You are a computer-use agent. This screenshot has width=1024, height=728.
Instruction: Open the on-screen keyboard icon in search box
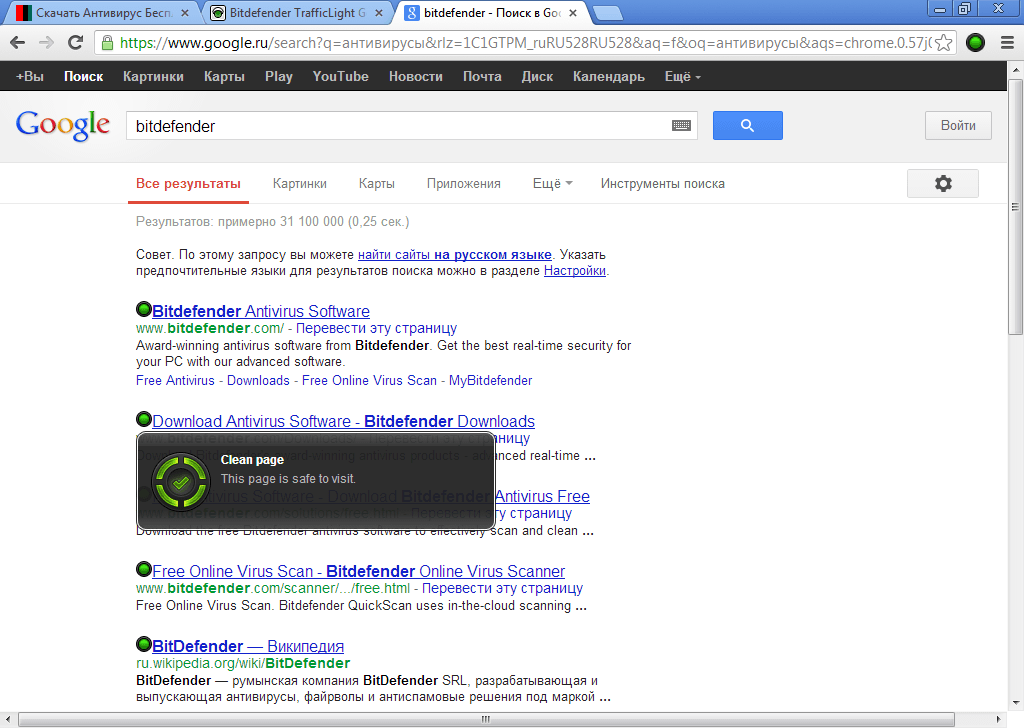coord(681,125)
